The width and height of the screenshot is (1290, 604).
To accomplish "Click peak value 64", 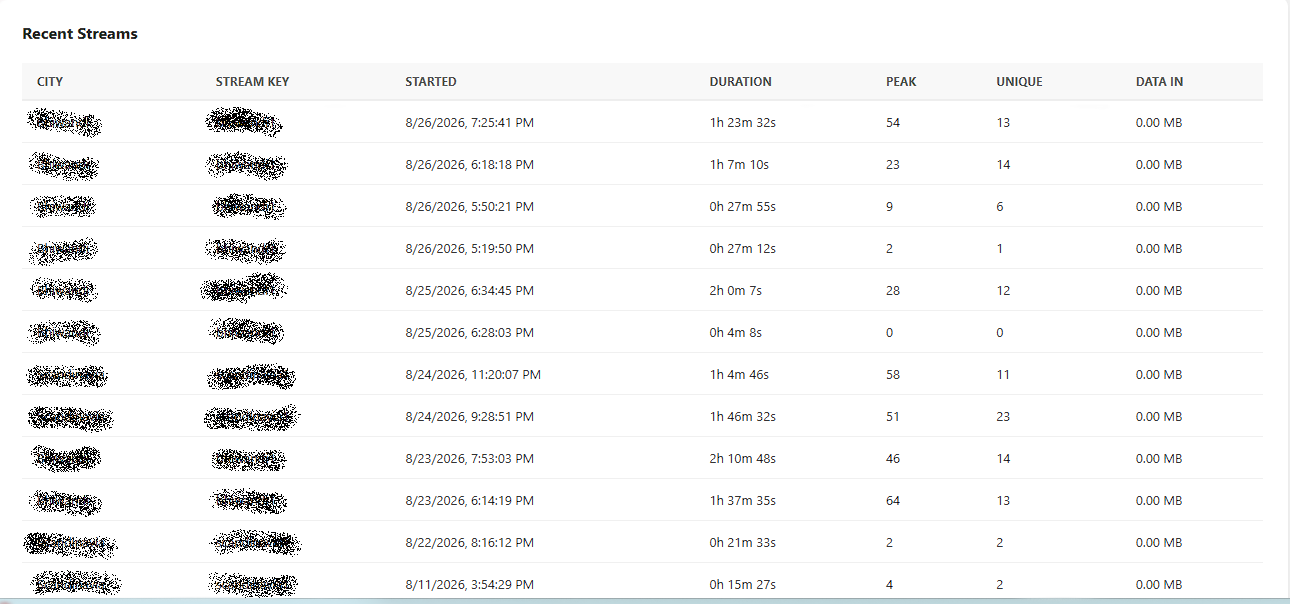I will [893, 501].
